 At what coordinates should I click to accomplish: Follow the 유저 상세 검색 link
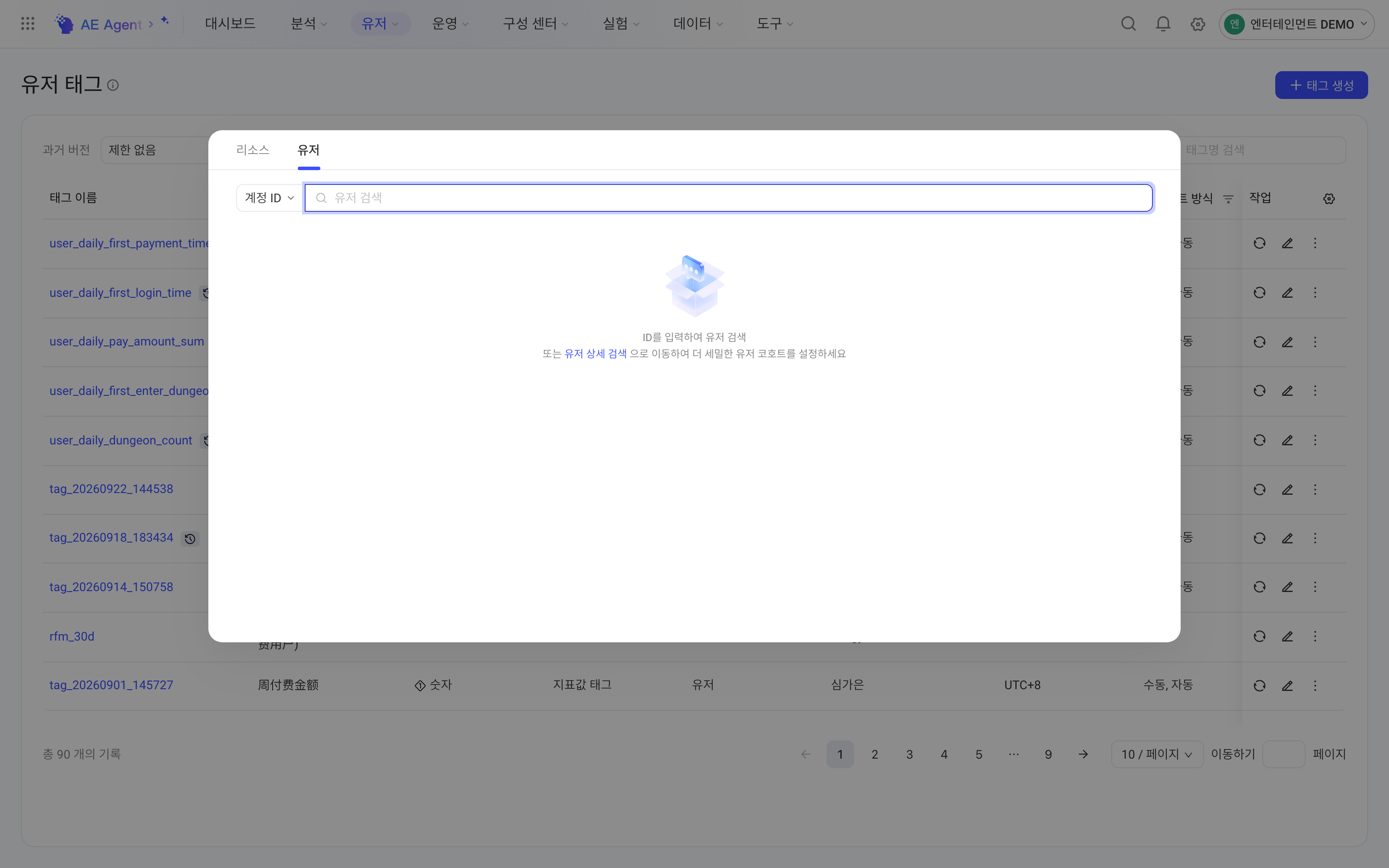595,354
